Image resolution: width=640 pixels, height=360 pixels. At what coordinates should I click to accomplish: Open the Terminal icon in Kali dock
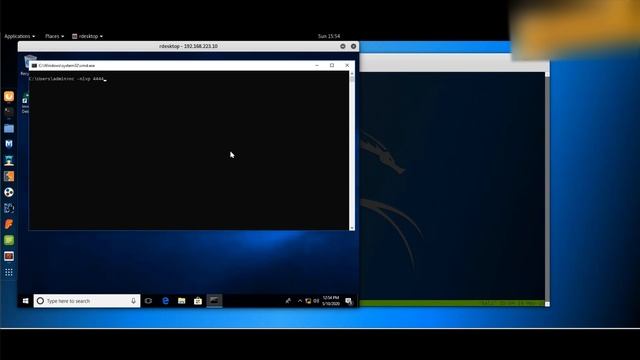click(9, 112)
